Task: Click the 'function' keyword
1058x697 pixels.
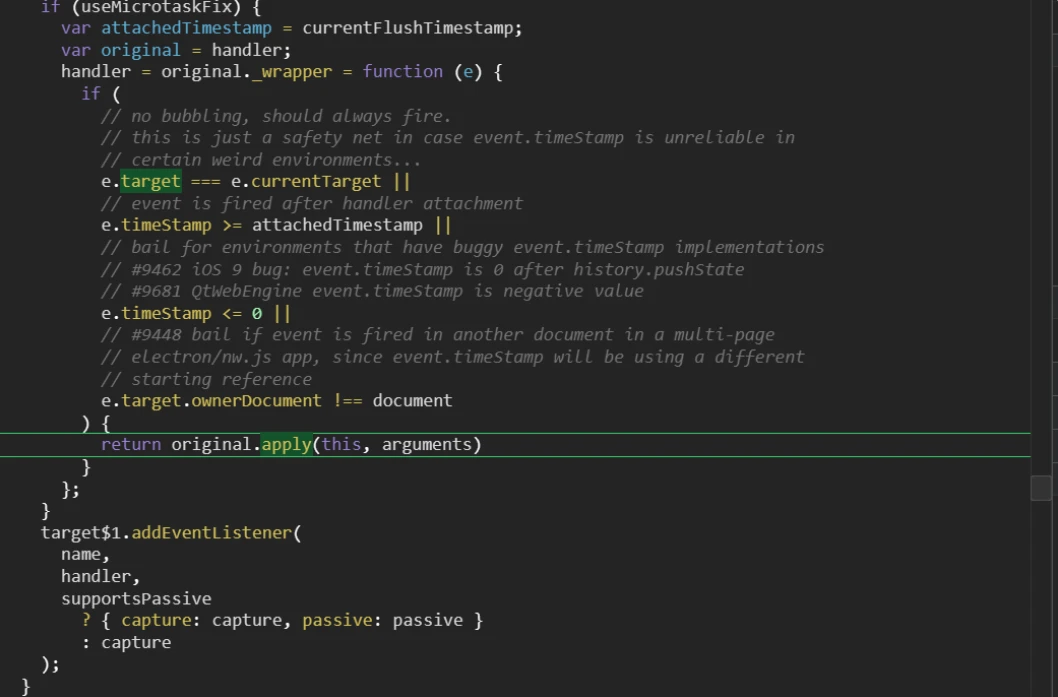Action: pos(402,72)
